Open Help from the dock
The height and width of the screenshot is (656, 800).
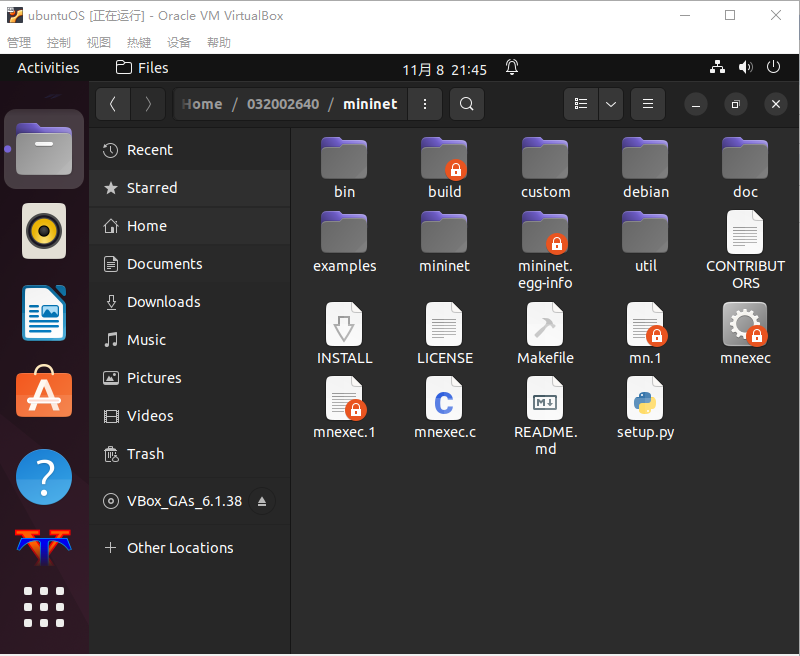44,477
